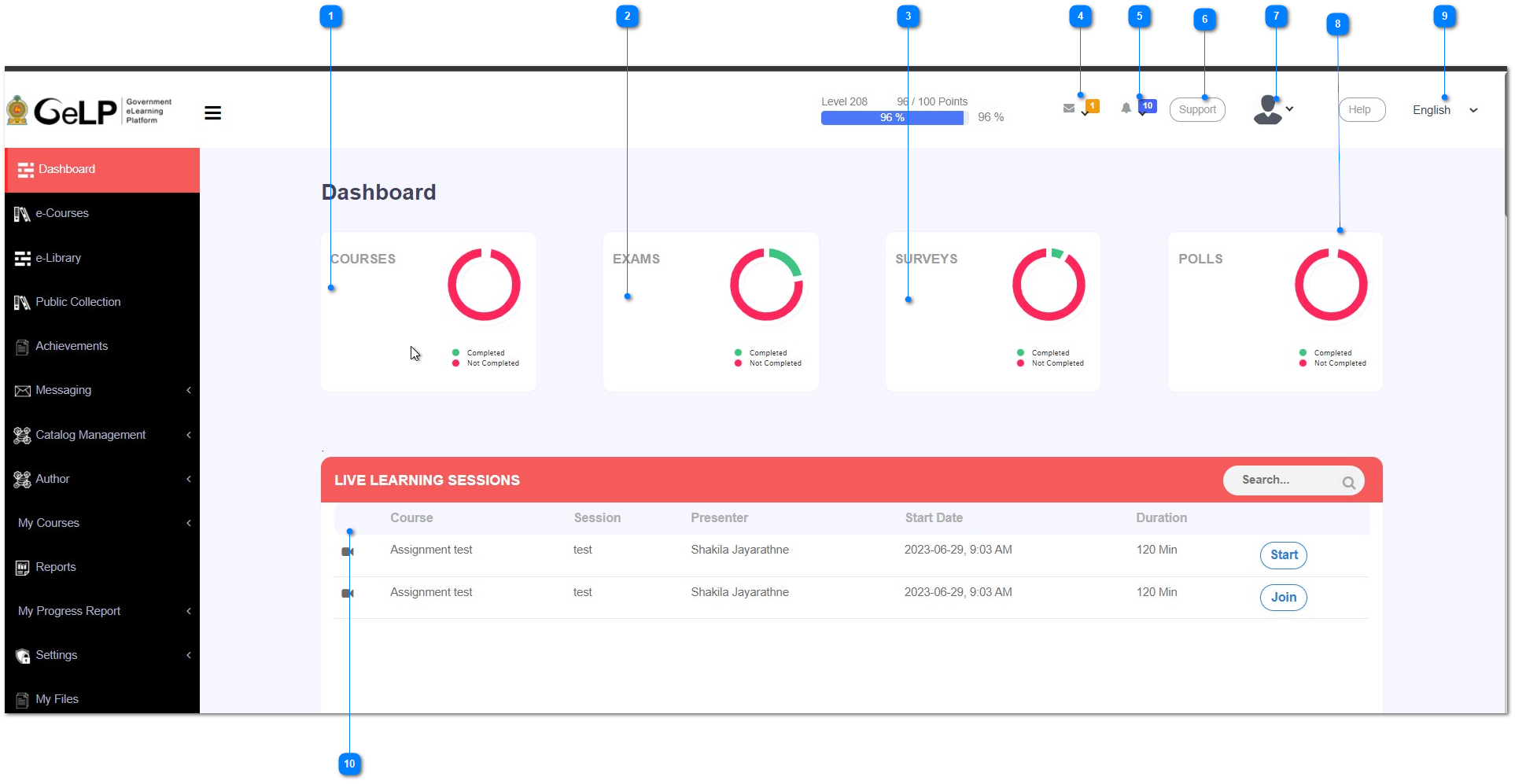Click the Dashboard sidebar icon
Screen dimensions: 1515x784
pos(26,170)
